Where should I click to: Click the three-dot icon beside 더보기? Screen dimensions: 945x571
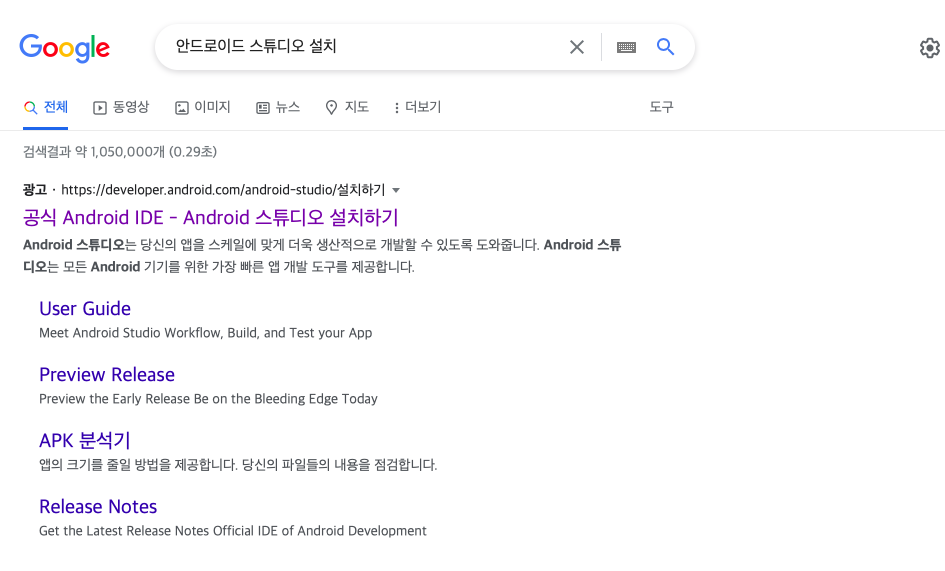pos(396,108)
